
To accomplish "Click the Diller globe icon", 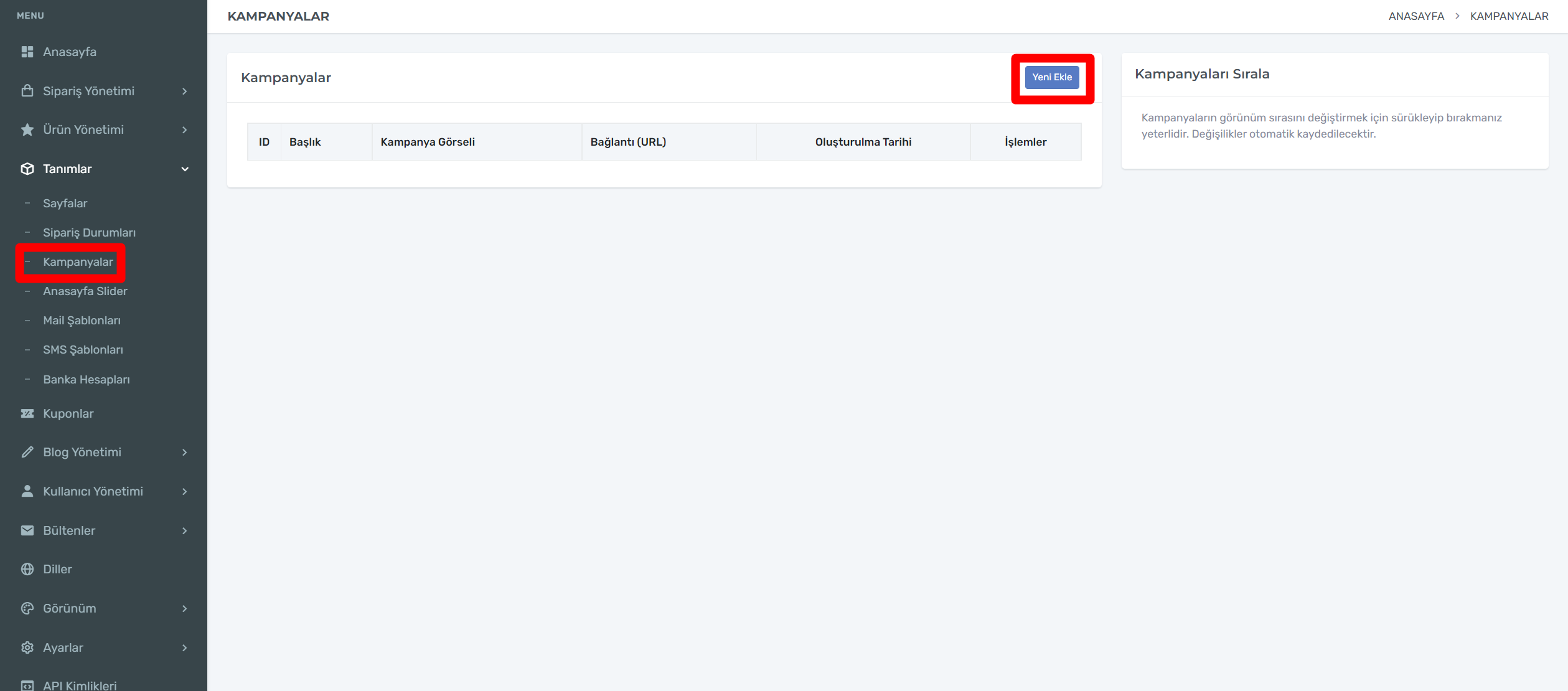I will [27, 569].
